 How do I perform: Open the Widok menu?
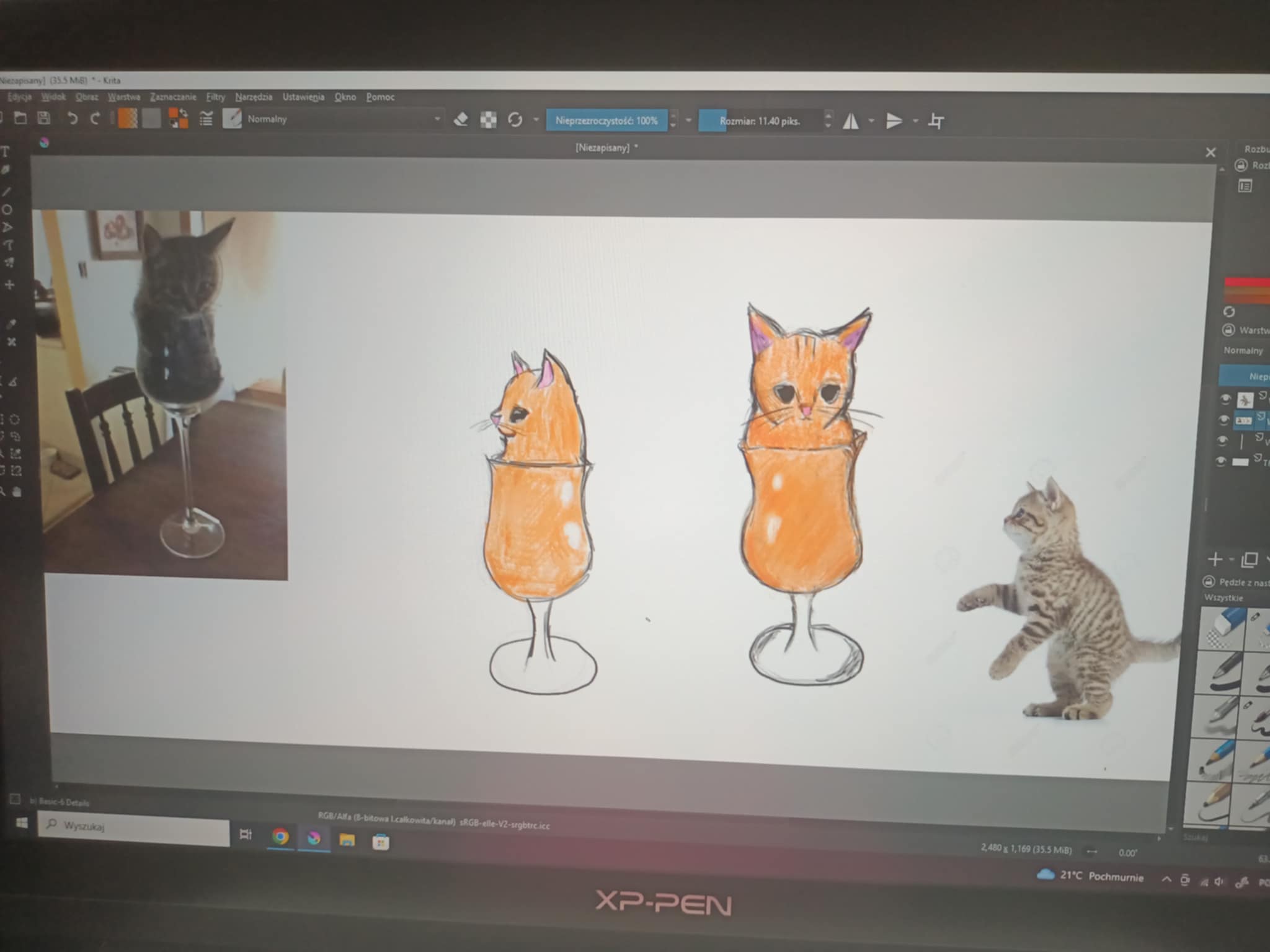click(53, 97)
